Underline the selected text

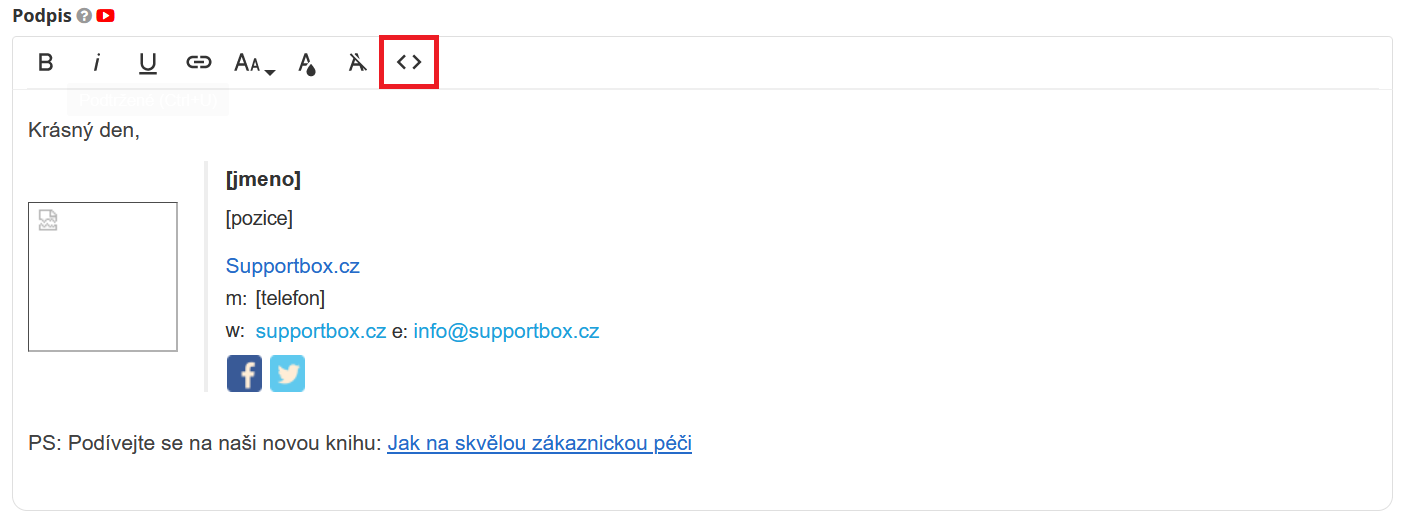(148, 63)
